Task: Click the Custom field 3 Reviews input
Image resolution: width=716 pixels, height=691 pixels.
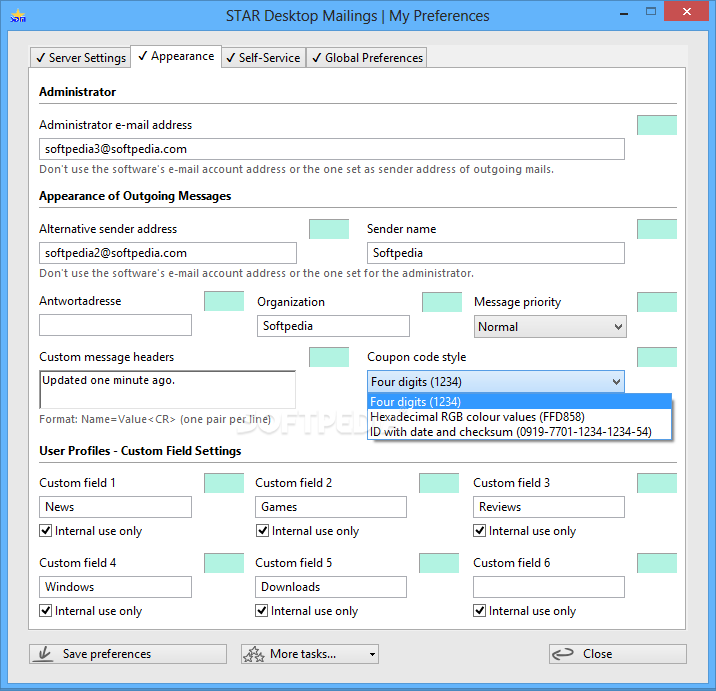Action: [x=549, y=507]
